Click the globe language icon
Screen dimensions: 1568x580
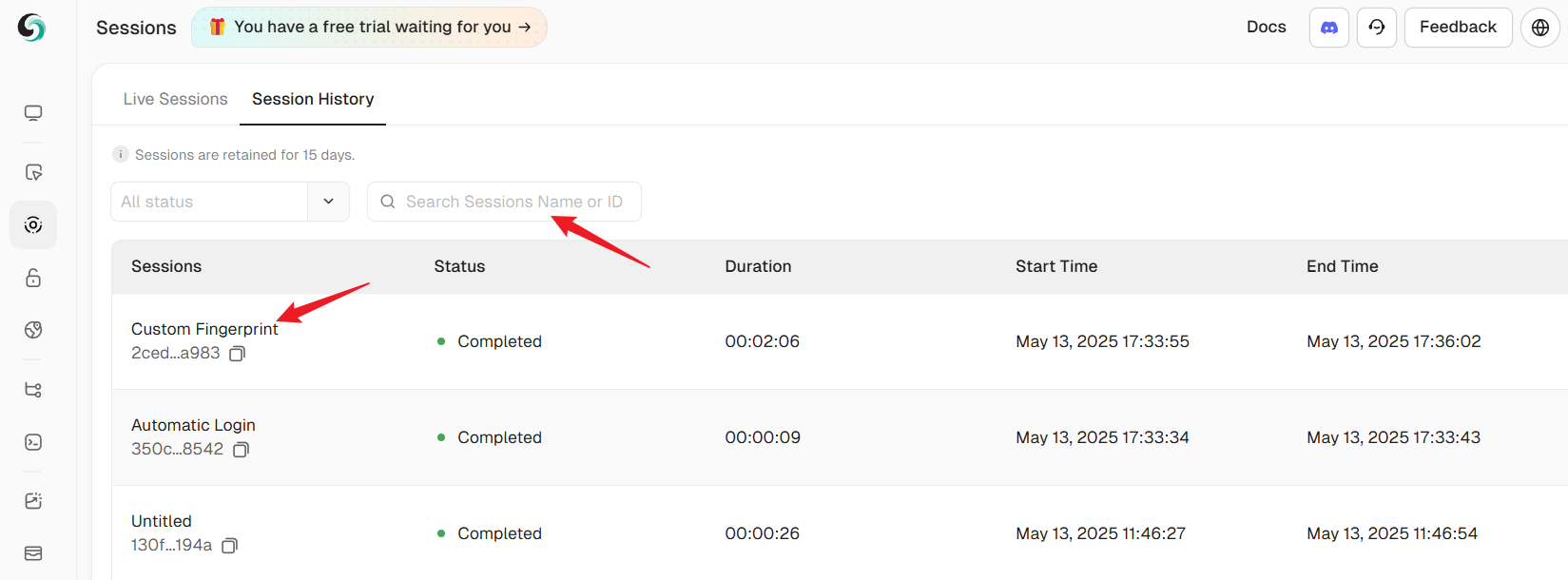click(1539, 28)
